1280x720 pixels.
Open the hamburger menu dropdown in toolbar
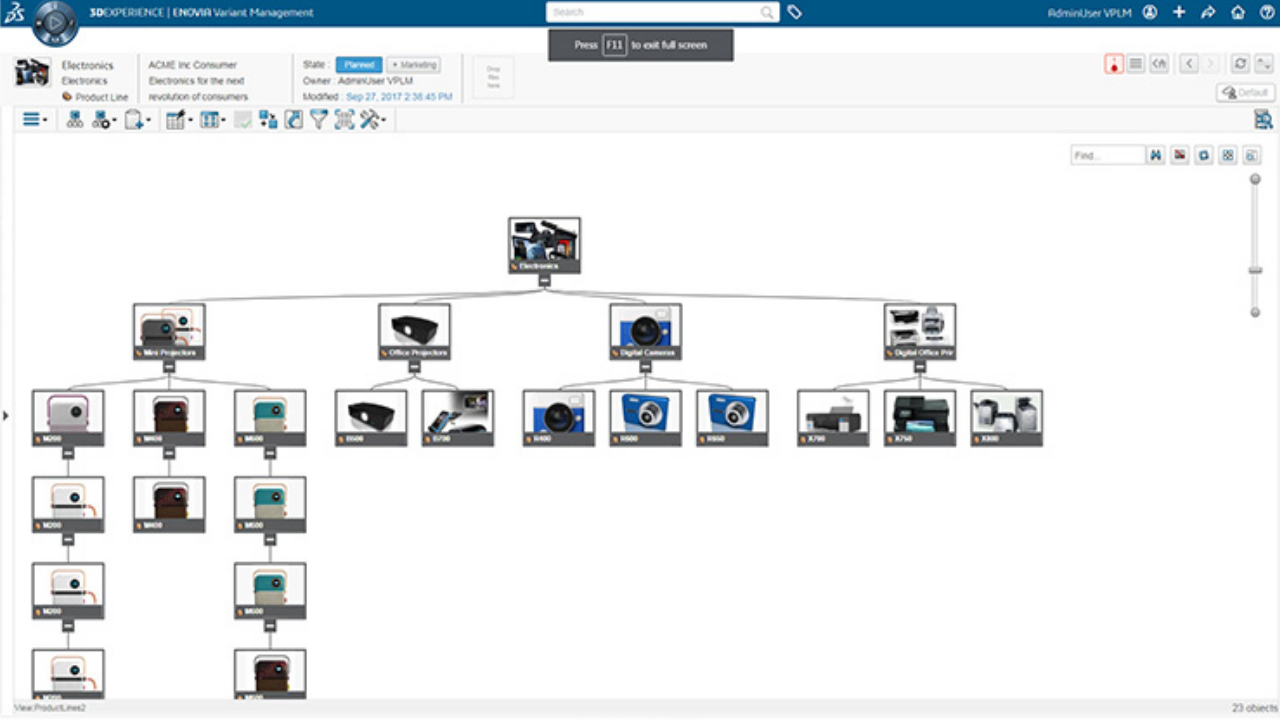[x=34, y=120]
